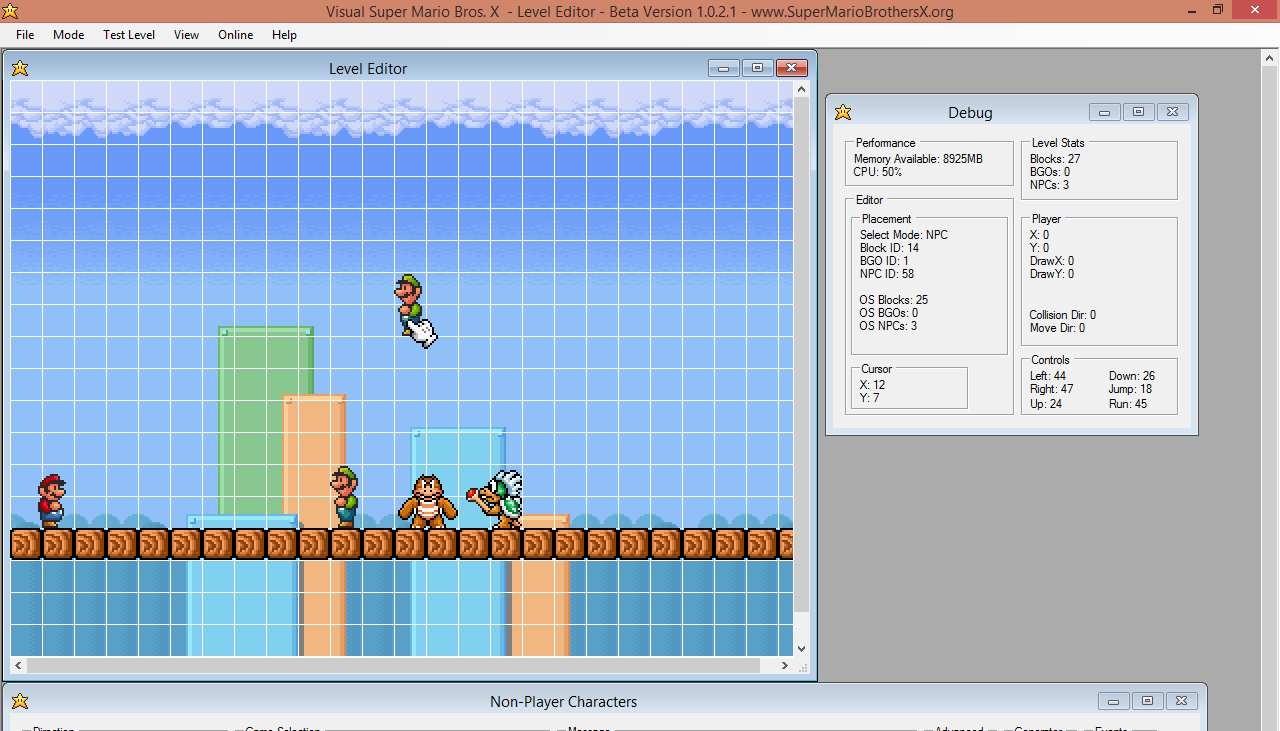Click the "Up: 24" control value
Screen dimensions: 1280x731
[1046, 405]
